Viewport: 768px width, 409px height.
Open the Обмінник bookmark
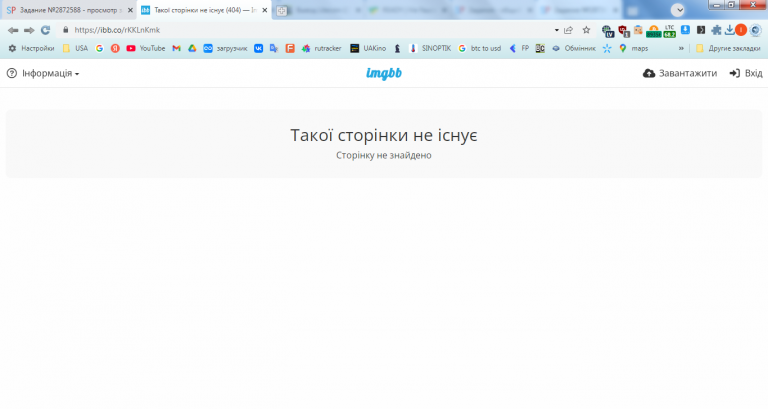pyautogui.click(x=574, y=48)
